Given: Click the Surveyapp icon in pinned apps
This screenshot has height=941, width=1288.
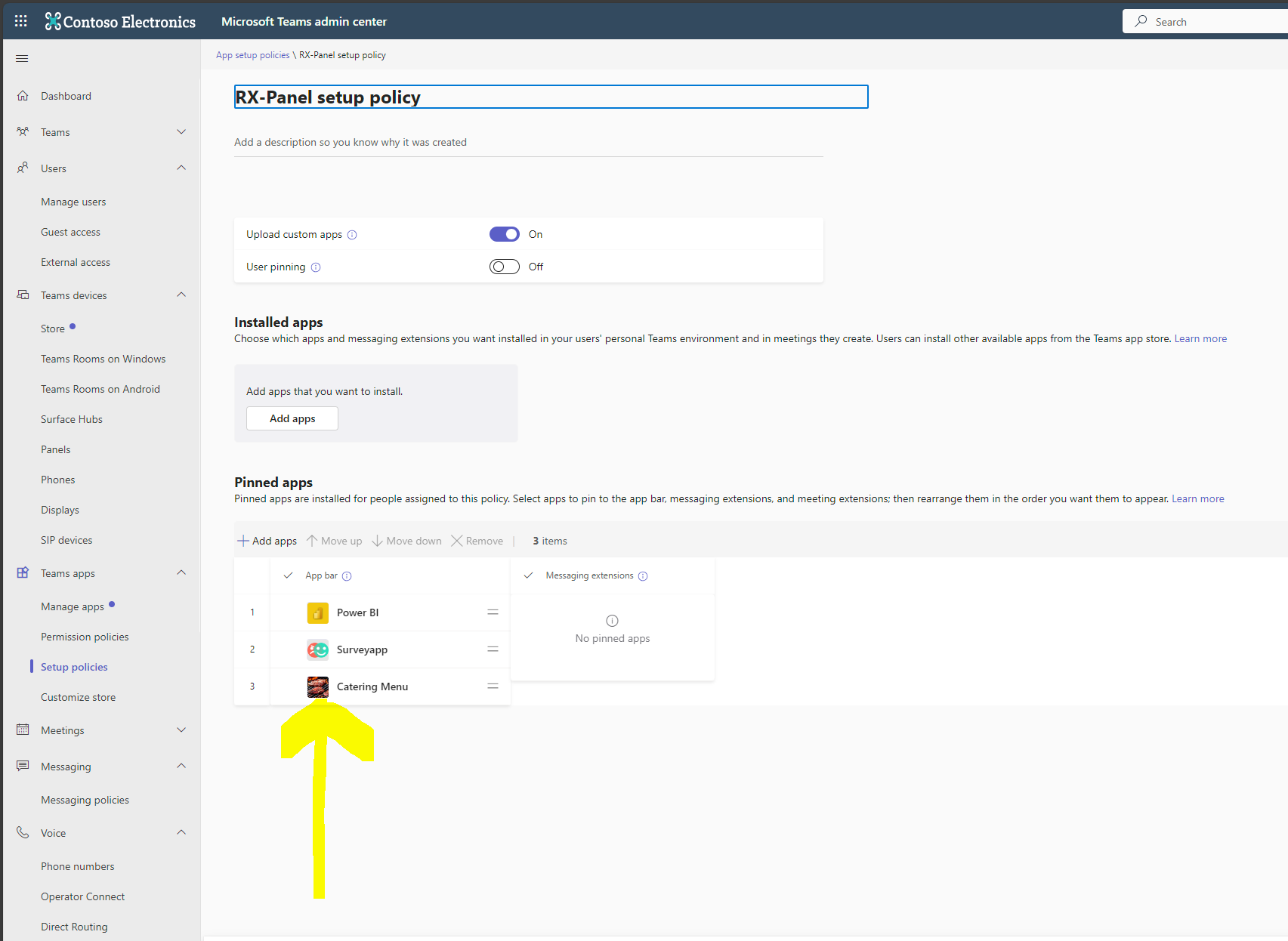Looking at the screenshot, I should 317,649.
